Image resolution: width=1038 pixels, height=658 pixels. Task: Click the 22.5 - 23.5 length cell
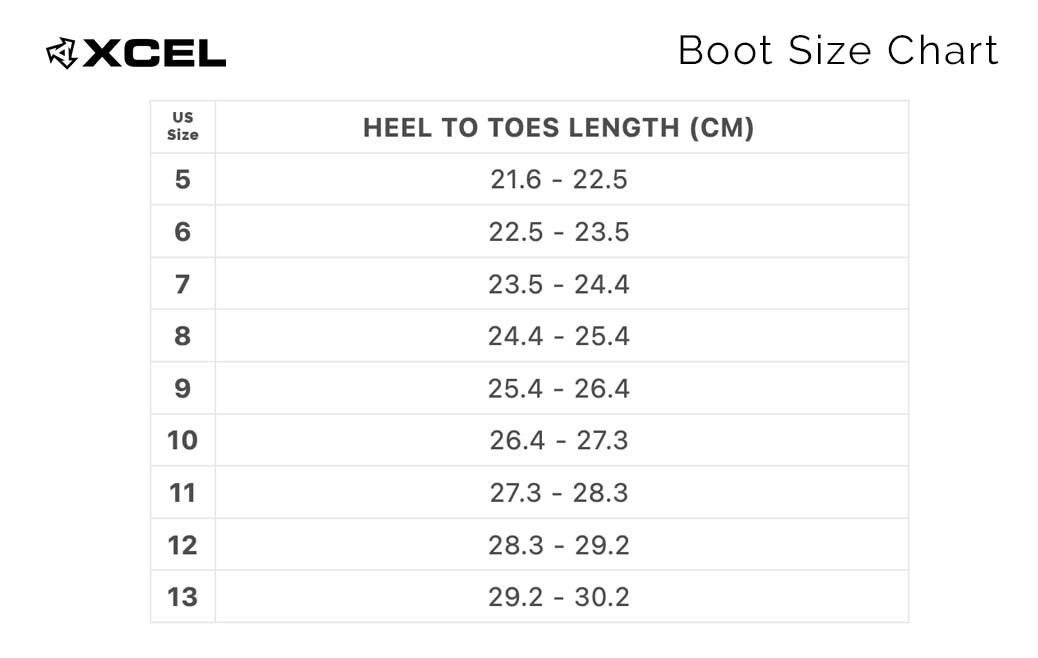point(559,232)
